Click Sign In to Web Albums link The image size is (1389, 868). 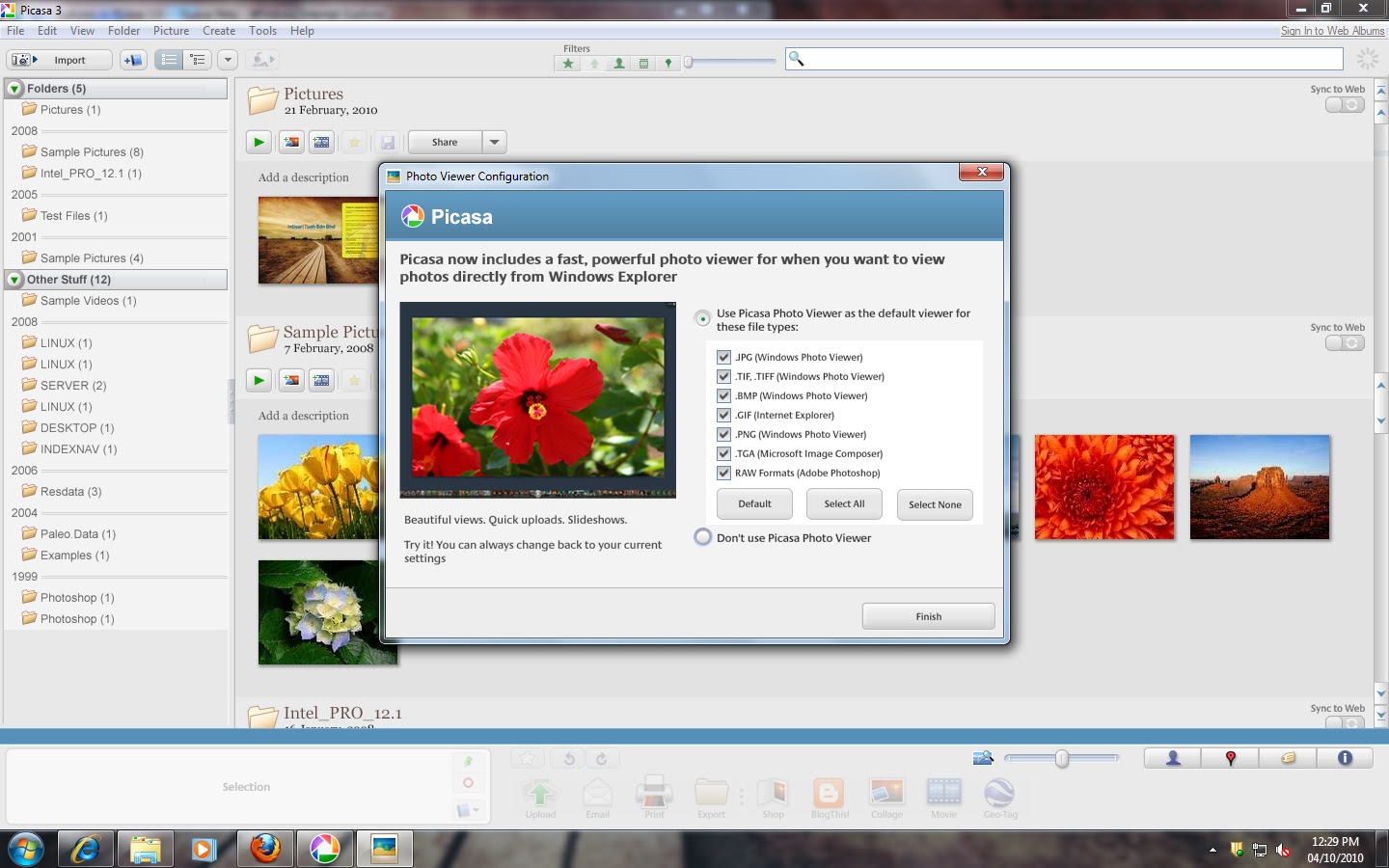pos(1332,31)
